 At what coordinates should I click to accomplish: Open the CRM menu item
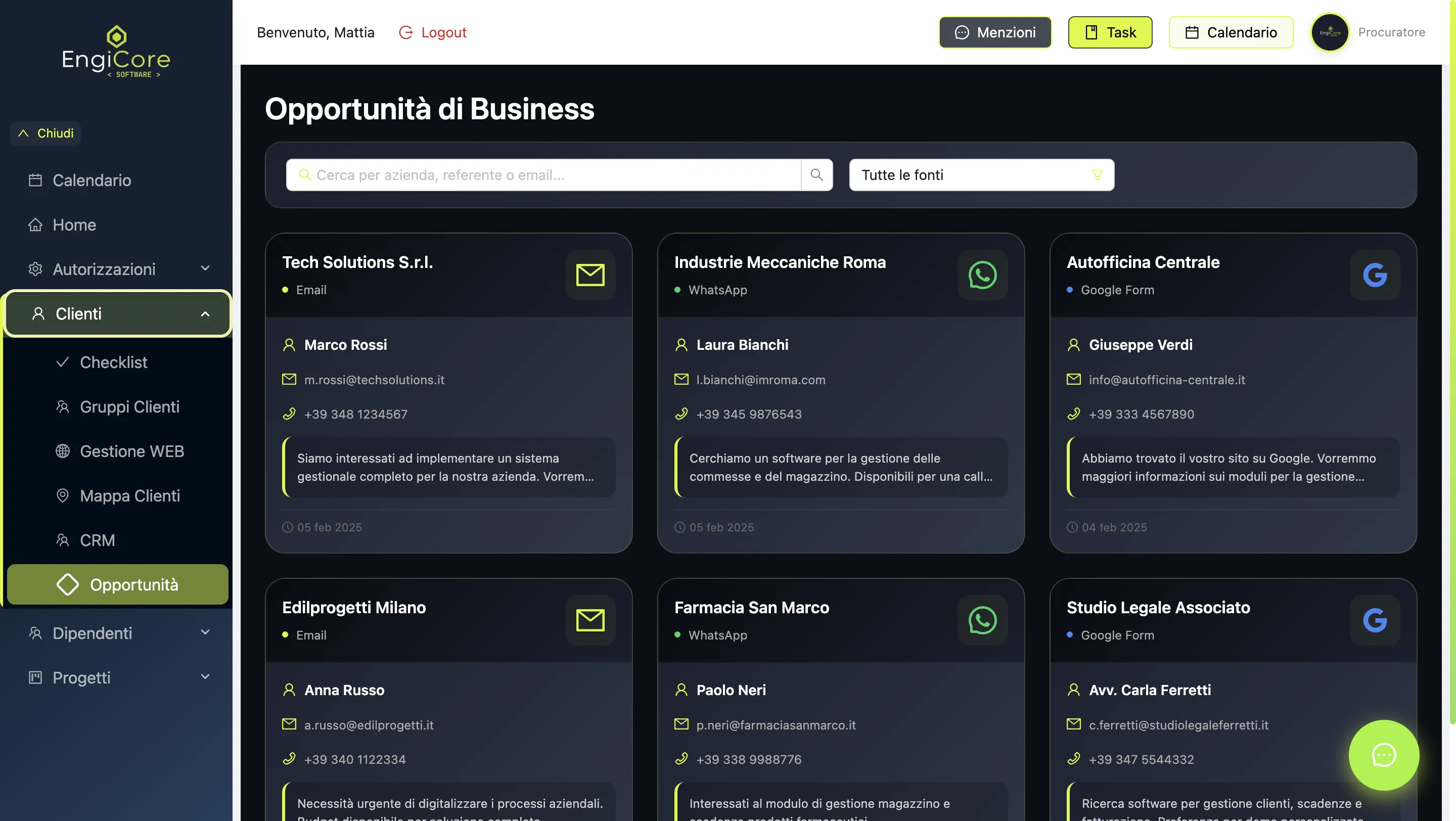[x=97, y=540]
